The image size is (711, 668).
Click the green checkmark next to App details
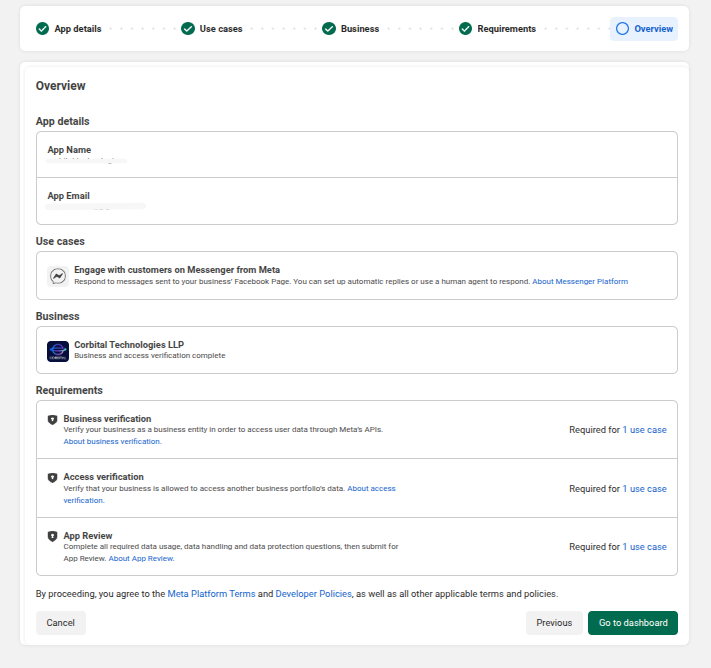(42, 29)
